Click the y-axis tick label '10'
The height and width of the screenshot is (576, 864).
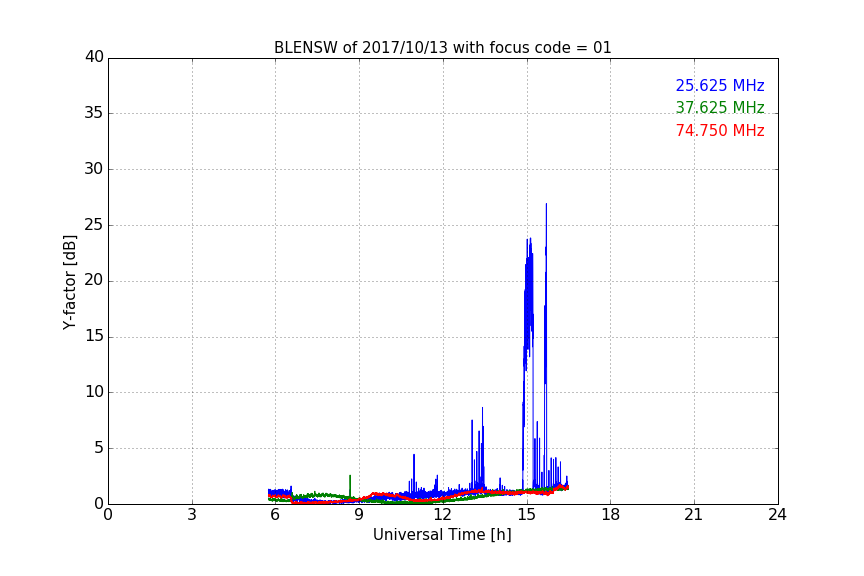pyautogui.click(x=94, y=392)
